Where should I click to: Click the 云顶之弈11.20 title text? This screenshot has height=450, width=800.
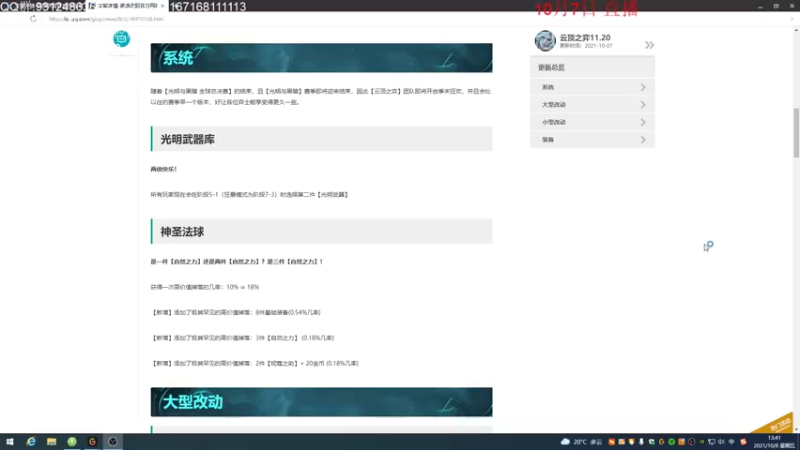[585, 38]
